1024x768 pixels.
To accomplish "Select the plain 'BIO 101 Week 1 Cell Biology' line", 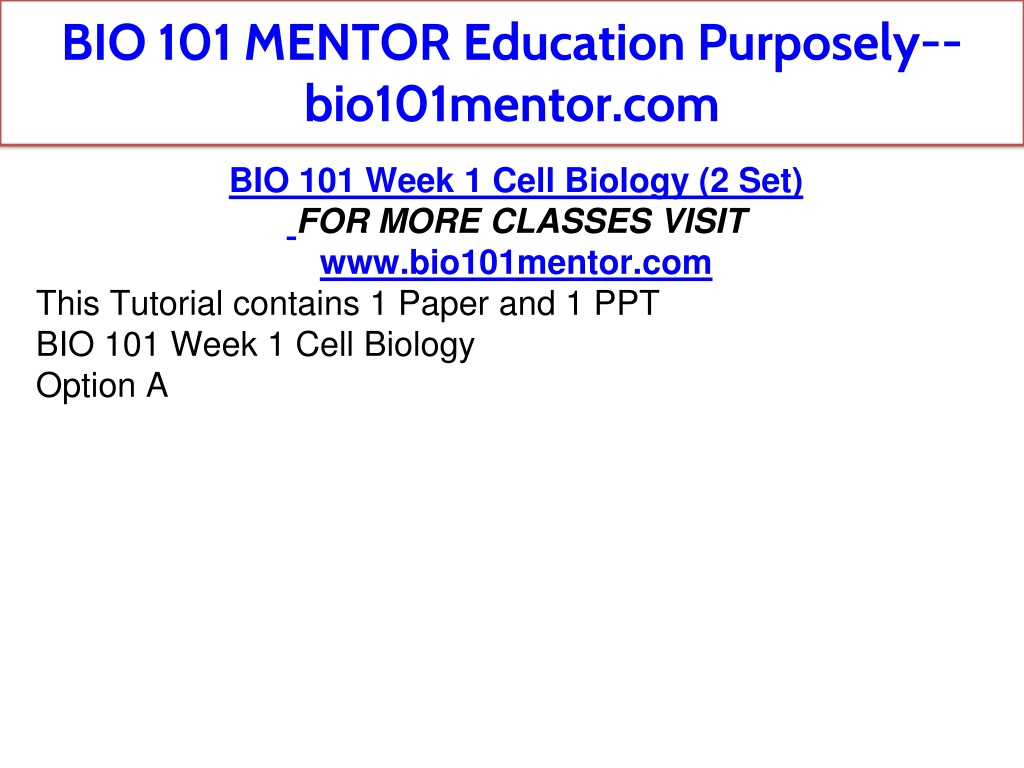I will pyautogui.click(x=255, y=345).
